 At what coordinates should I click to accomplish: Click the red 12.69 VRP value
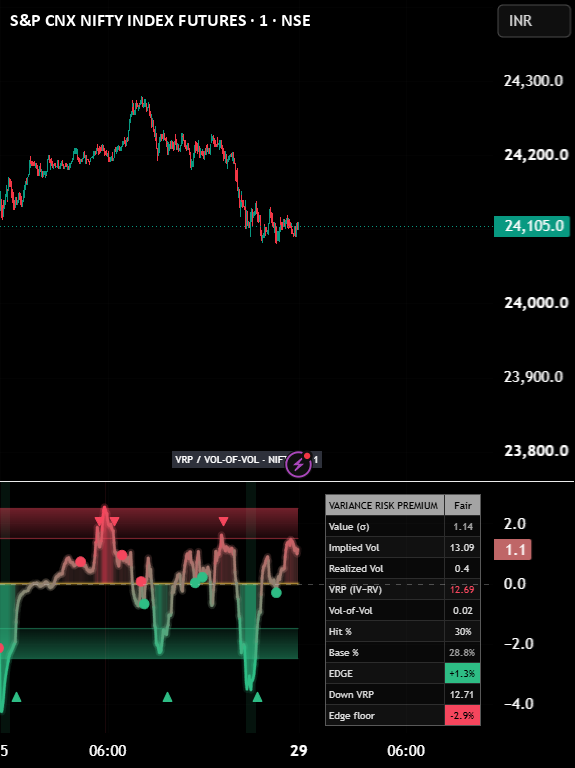tap(462, 590)
